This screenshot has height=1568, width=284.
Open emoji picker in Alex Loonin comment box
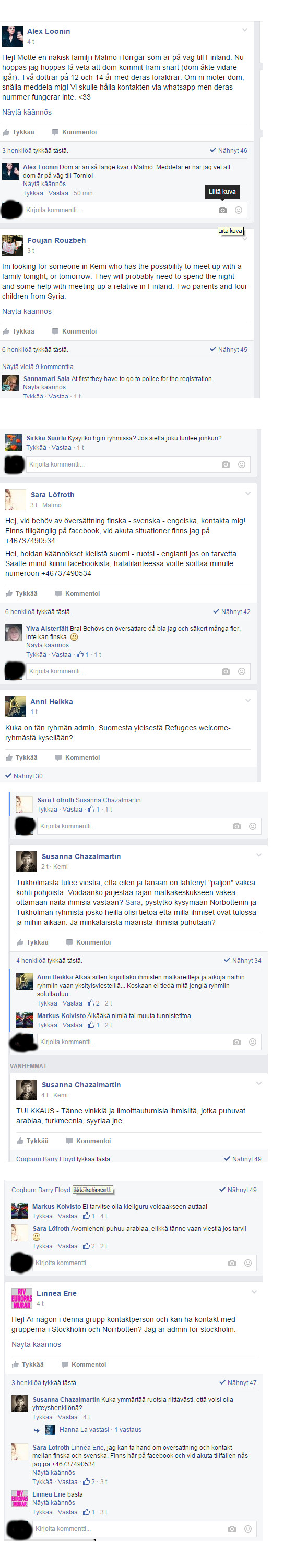click(238, 210)
